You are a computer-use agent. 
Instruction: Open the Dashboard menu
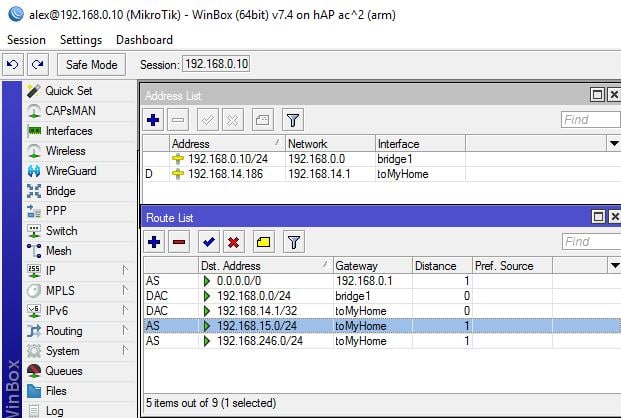point(144,40)
